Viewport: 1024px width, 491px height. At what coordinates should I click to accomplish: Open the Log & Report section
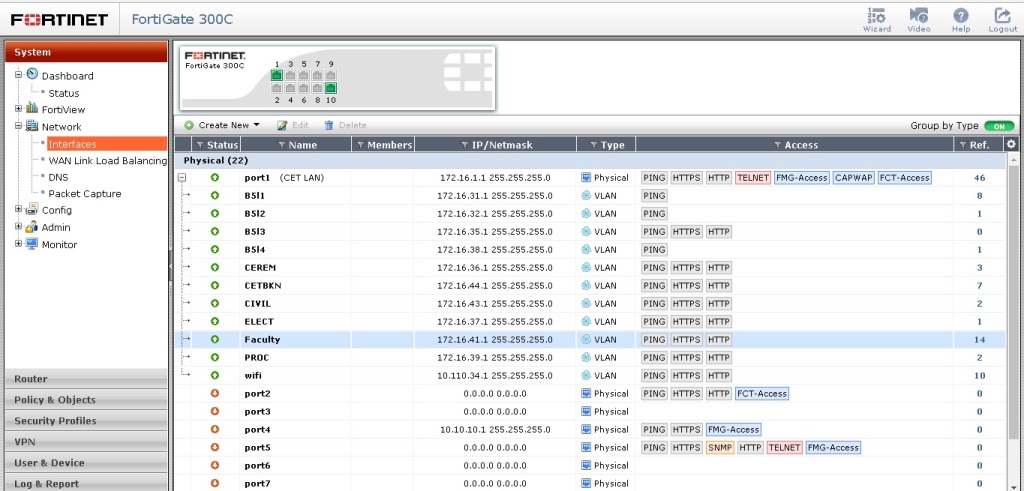coord(86,483)
